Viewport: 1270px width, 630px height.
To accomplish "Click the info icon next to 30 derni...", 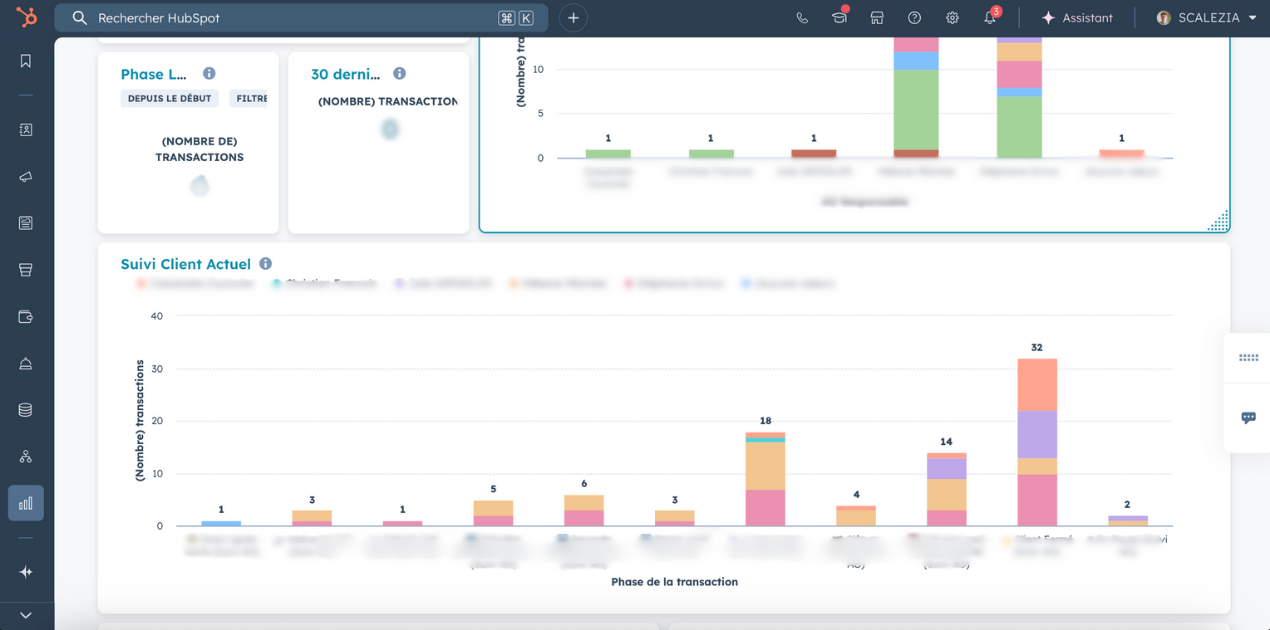I will [x=399, y=74].
